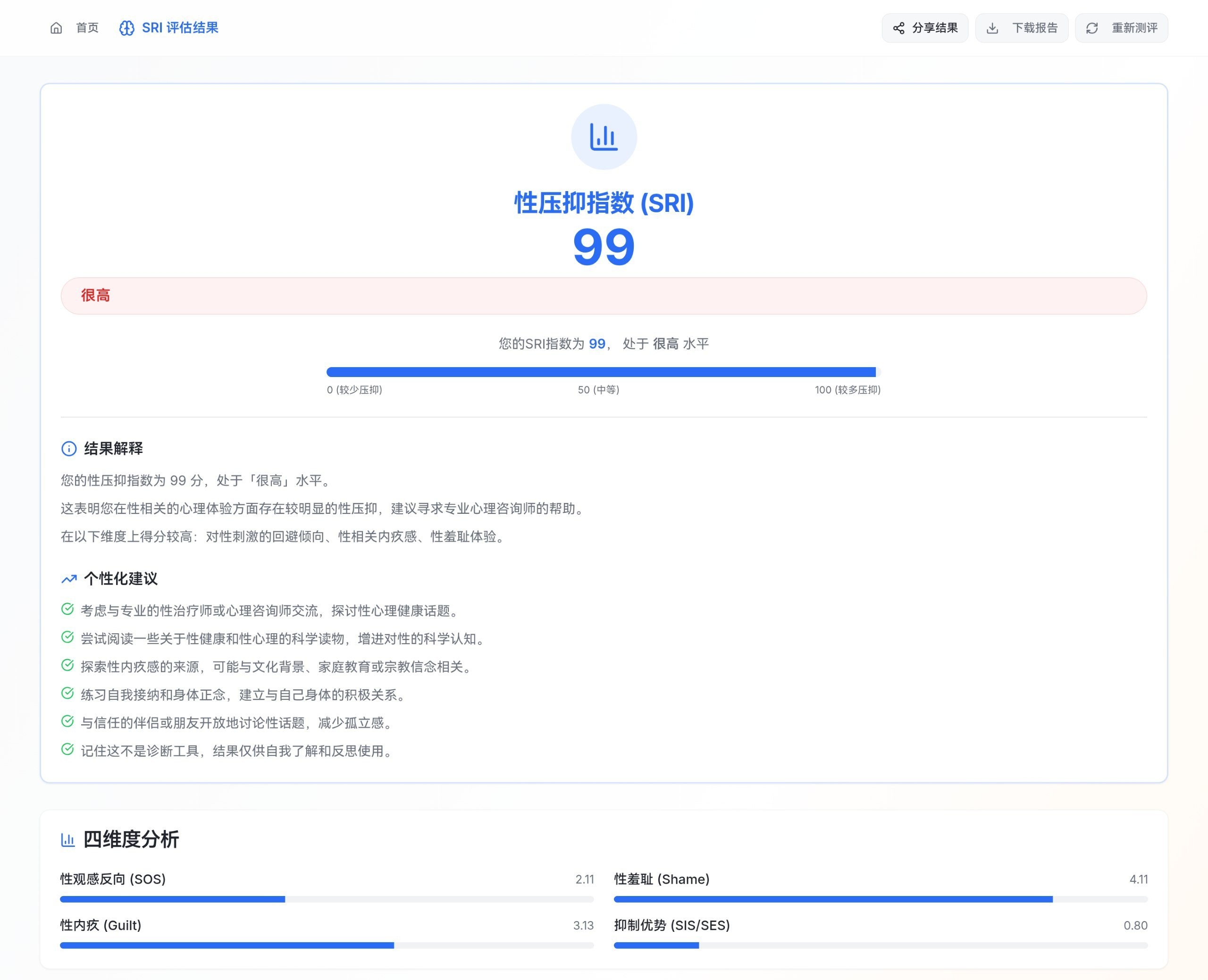1208x980 pixels.
Task: Click the 抑制优势 (SIS/SES) progress bar
Action: (880, 946)
